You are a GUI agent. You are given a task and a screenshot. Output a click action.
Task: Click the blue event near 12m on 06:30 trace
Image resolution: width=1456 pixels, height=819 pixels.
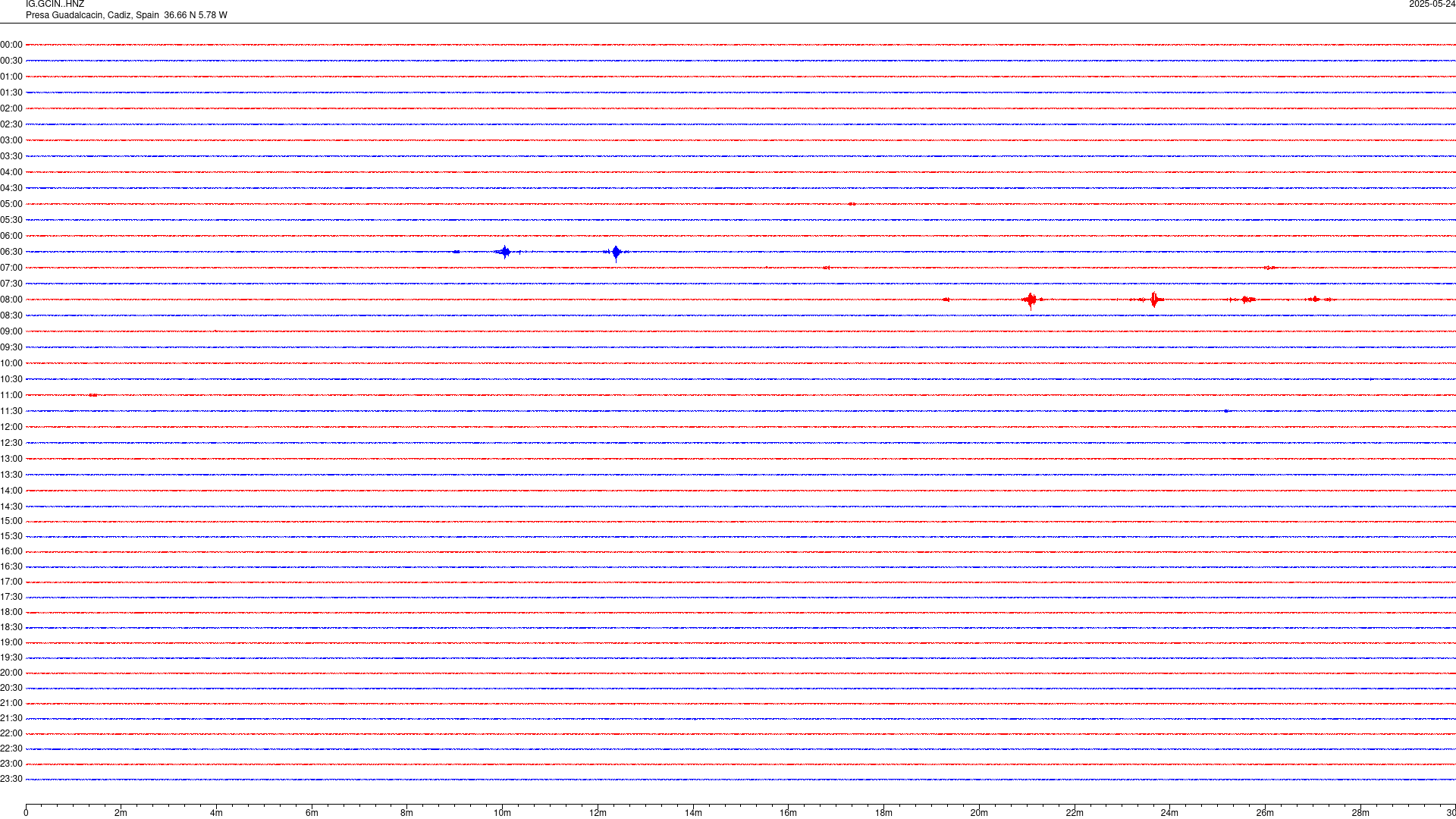pyautogui.click(x=616, y=253)
